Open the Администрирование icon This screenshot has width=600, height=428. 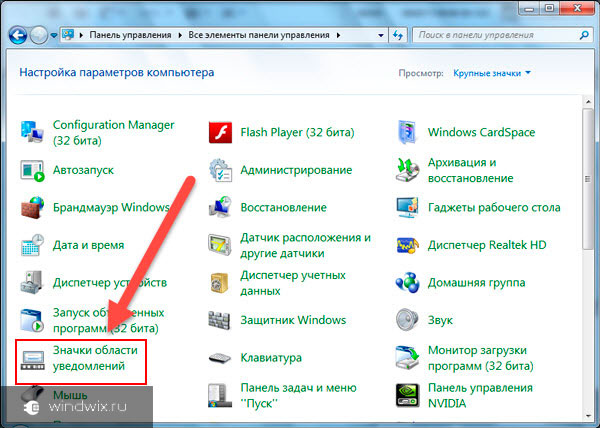click(220, 170)
